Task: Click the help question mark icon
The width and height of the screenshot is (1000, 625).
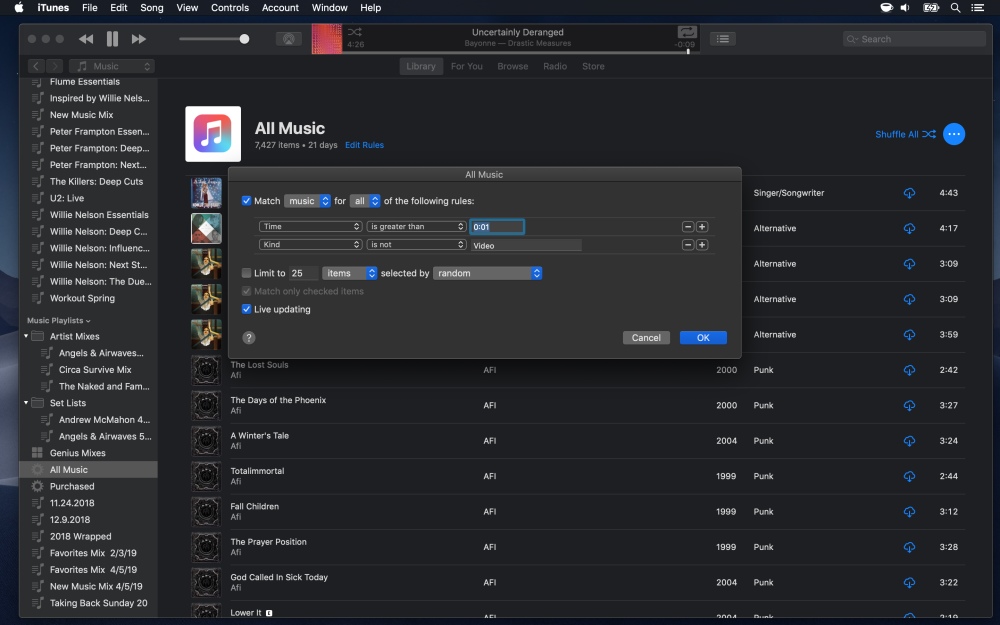Action: click(x=249, y=338)
